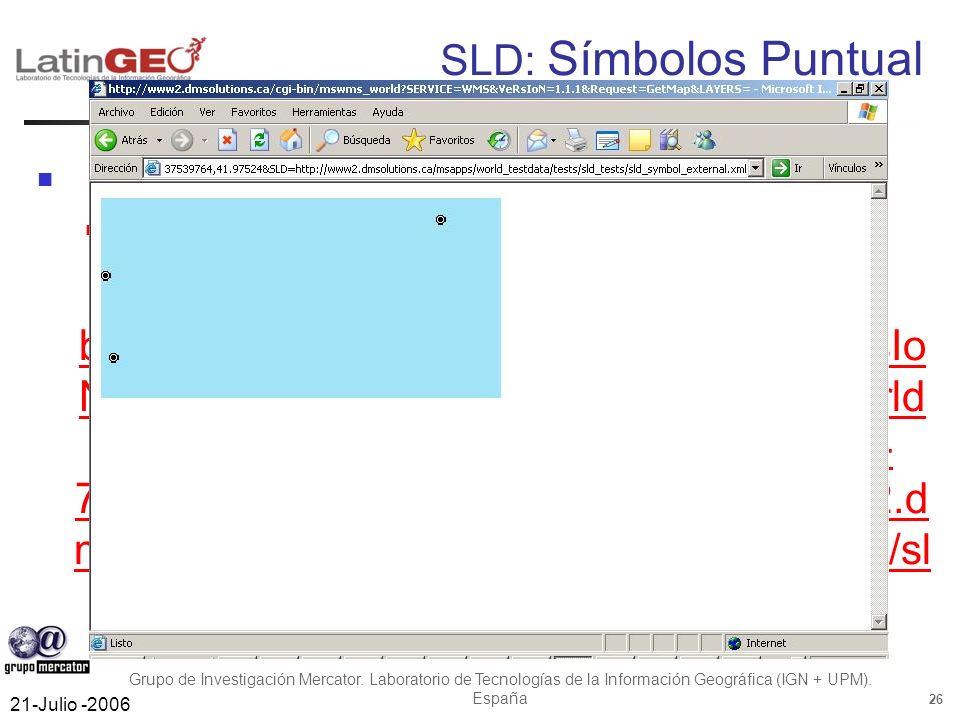Expand the Mail icon dropdown arrow
The image size is (960, 720).
(x=553, y=140)
